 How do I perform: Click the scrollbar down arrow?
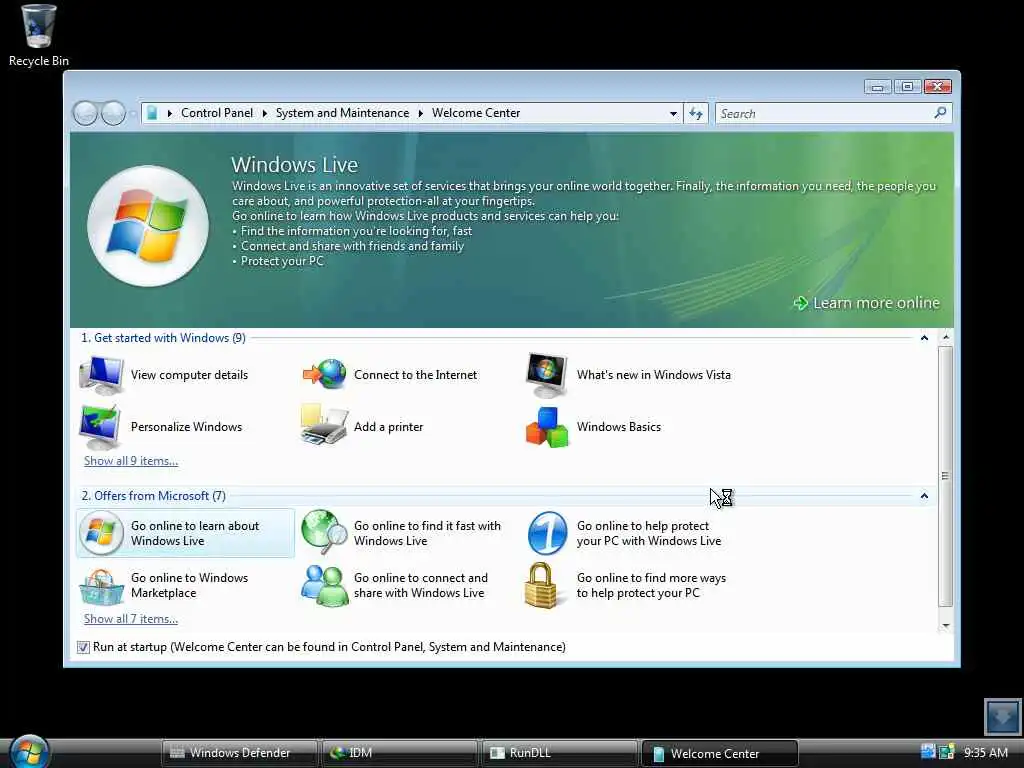click(945, 625)
